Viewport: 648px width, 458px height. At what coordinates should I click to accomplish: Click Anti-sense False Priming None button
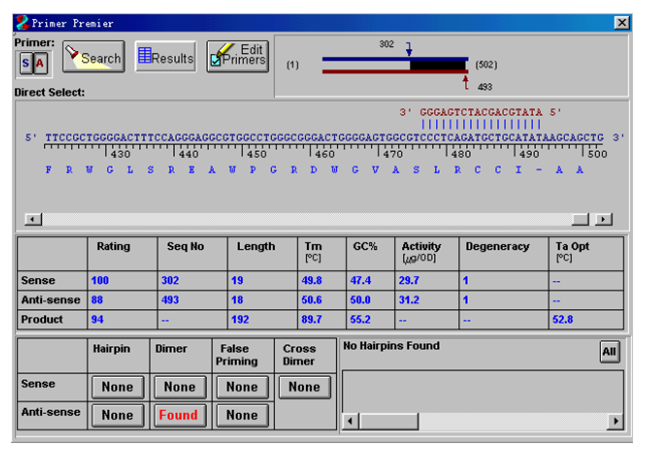pos(242,414)
